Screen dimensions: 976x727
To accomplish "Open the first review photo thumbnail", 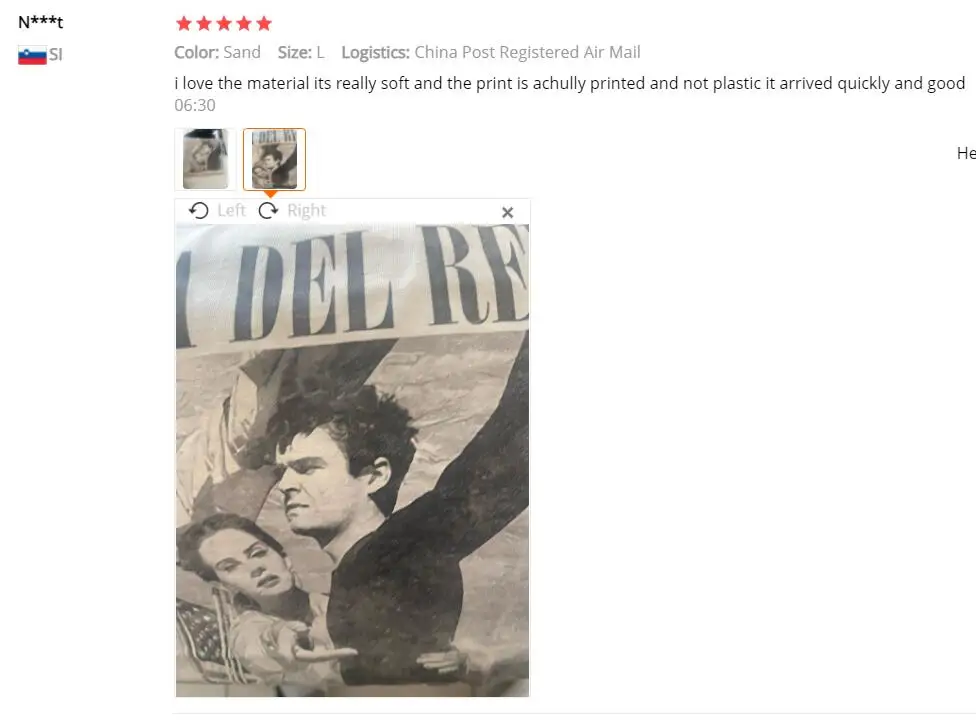I will coord(205,159).
